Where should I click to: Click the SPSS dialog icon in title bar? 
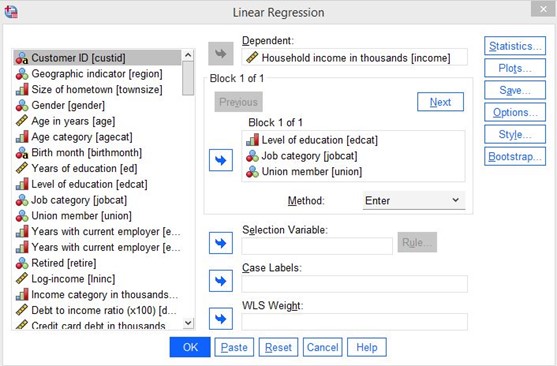click(11, 12)
